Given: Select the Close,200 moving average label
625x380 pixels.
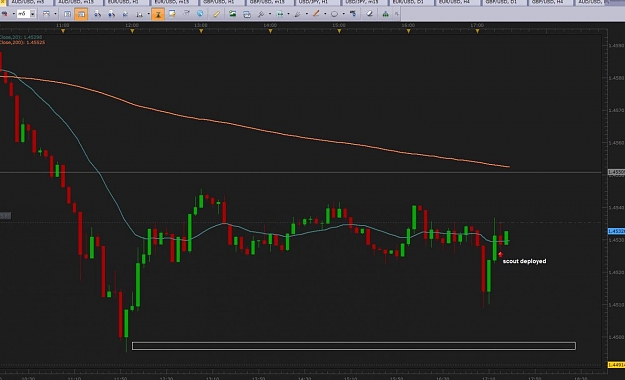Looking at the screenshot, I should point(22,42).
